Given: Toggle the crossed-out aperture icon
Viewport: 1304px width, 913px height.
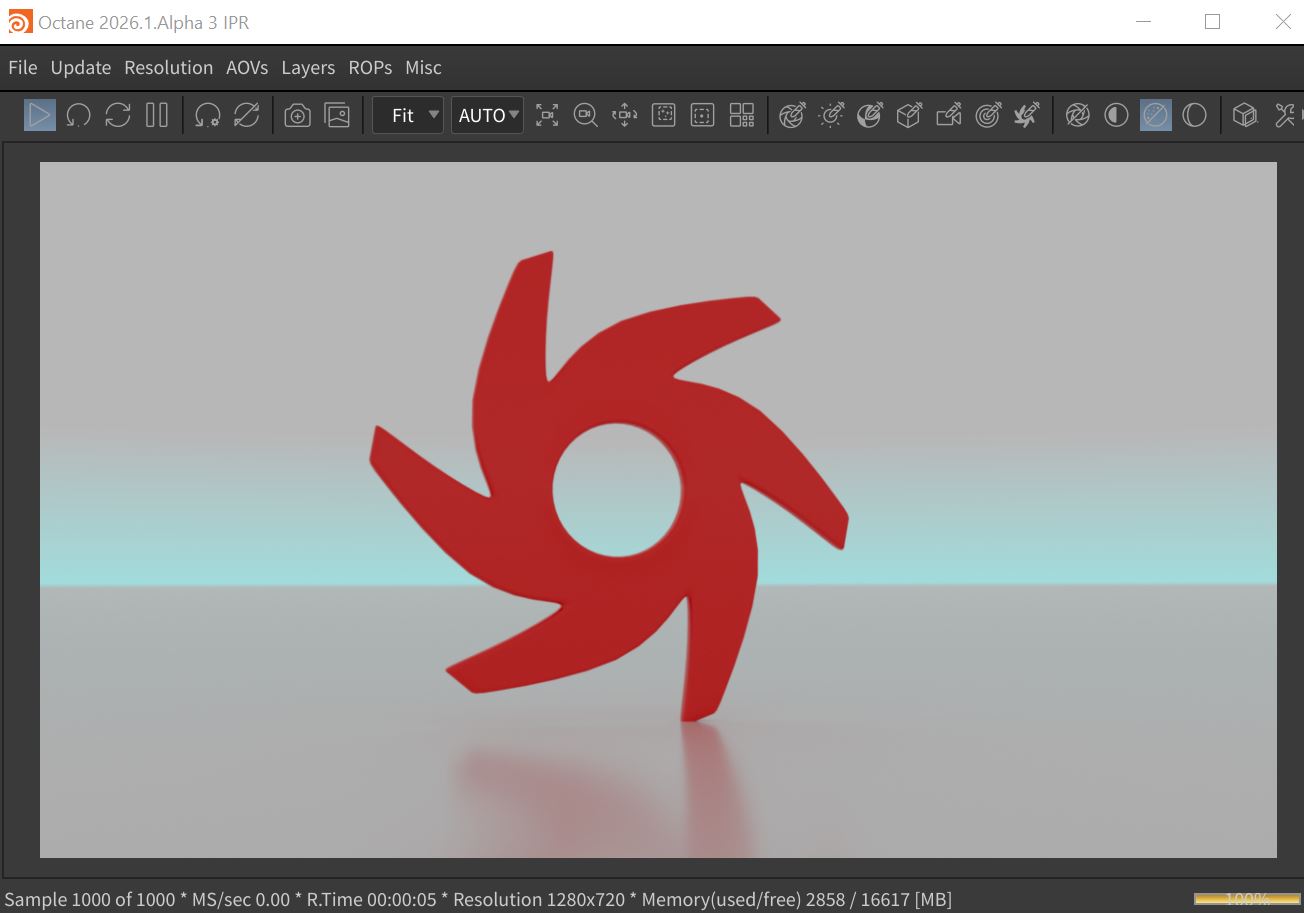Looking at the screenshot, I should coord(1077,116).
